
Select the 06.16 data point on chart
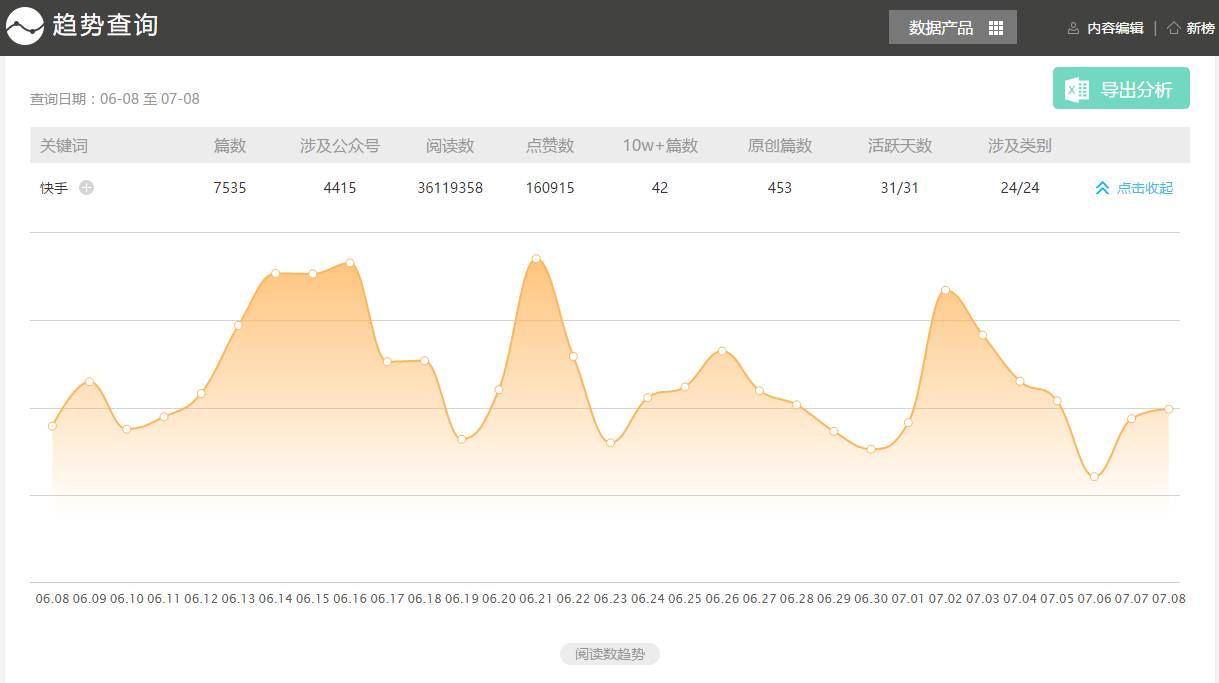(350, 263)
